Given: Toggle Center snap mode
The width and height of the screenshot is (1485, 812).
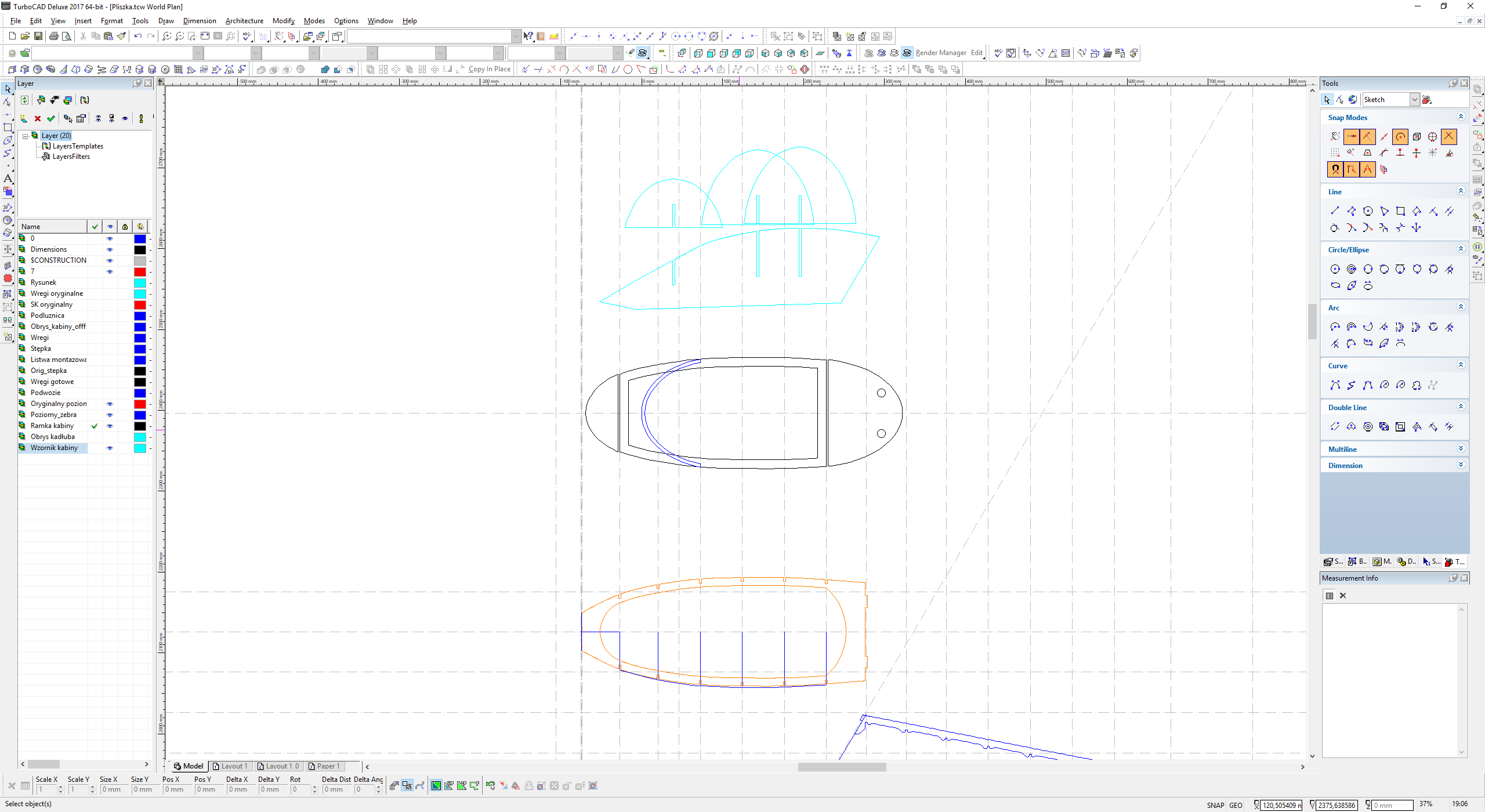Looking at the screenshot, I should tap(1400, 137).
